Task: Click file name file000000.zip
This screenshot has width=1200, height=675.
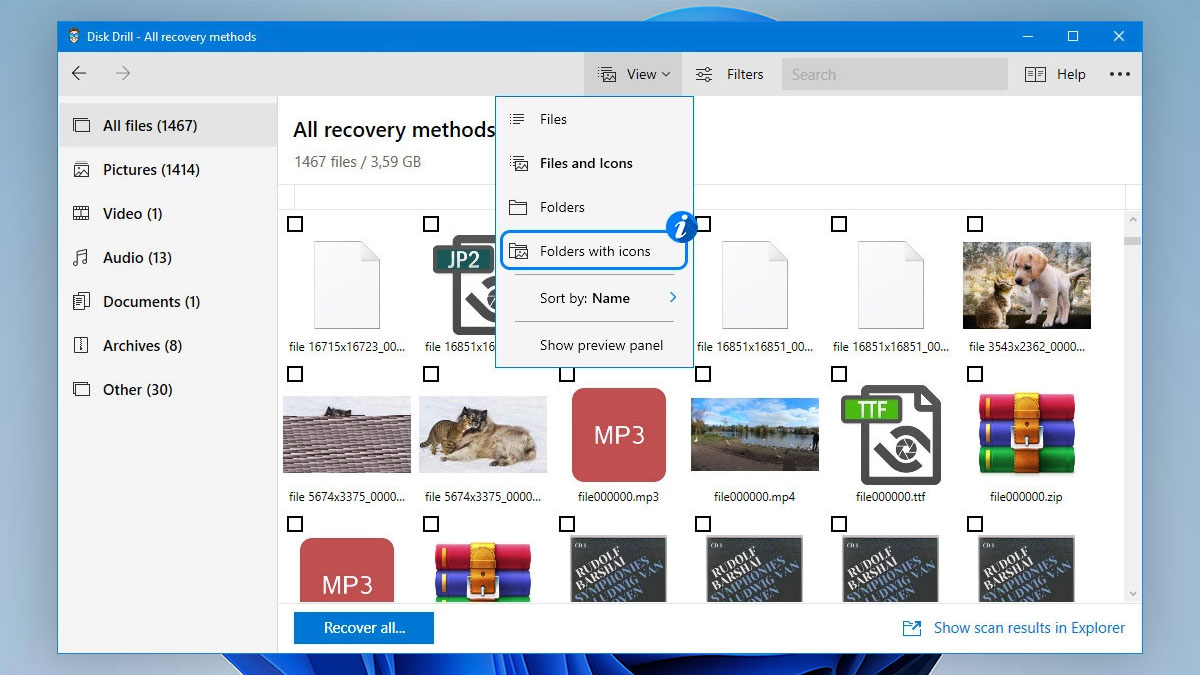Action: [x=1027, y=496]
